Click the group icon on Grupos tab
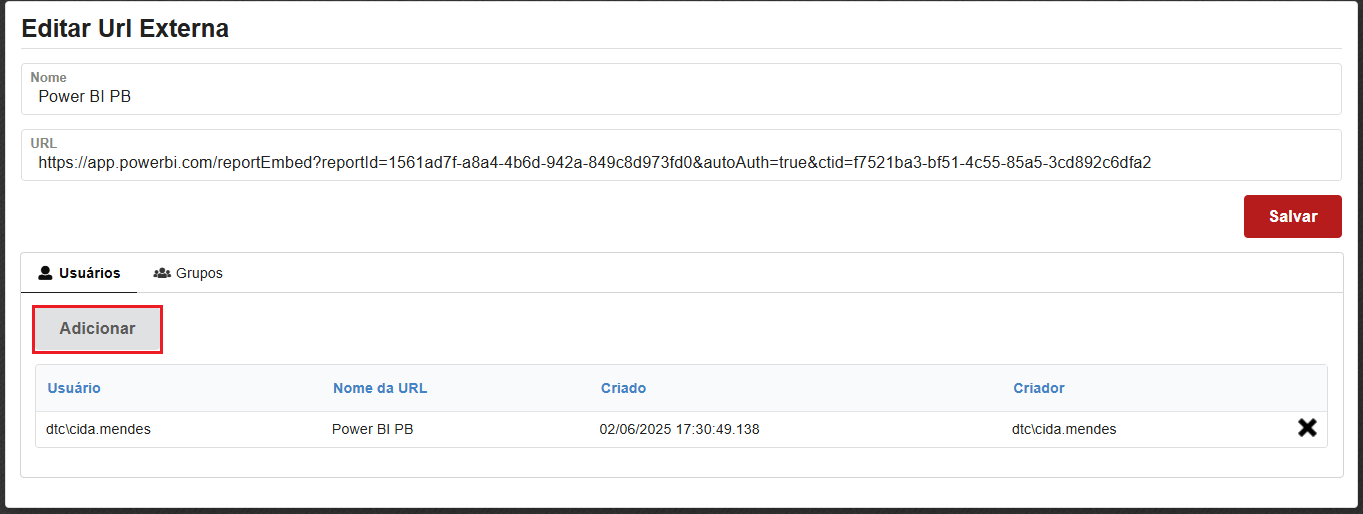The image size is (1363, 514). pyautogui.click(x=162, y=273)
